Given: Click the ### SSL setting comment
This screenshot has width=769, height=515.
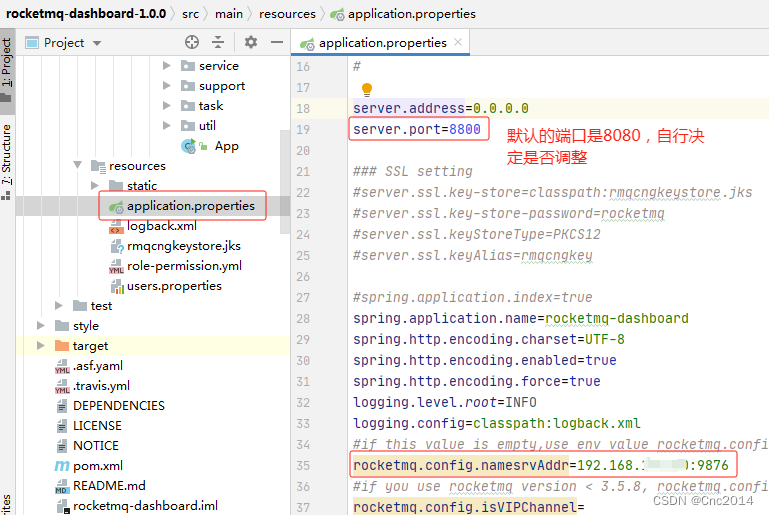Looking at the screenshot, I should [x=412, y=171].
